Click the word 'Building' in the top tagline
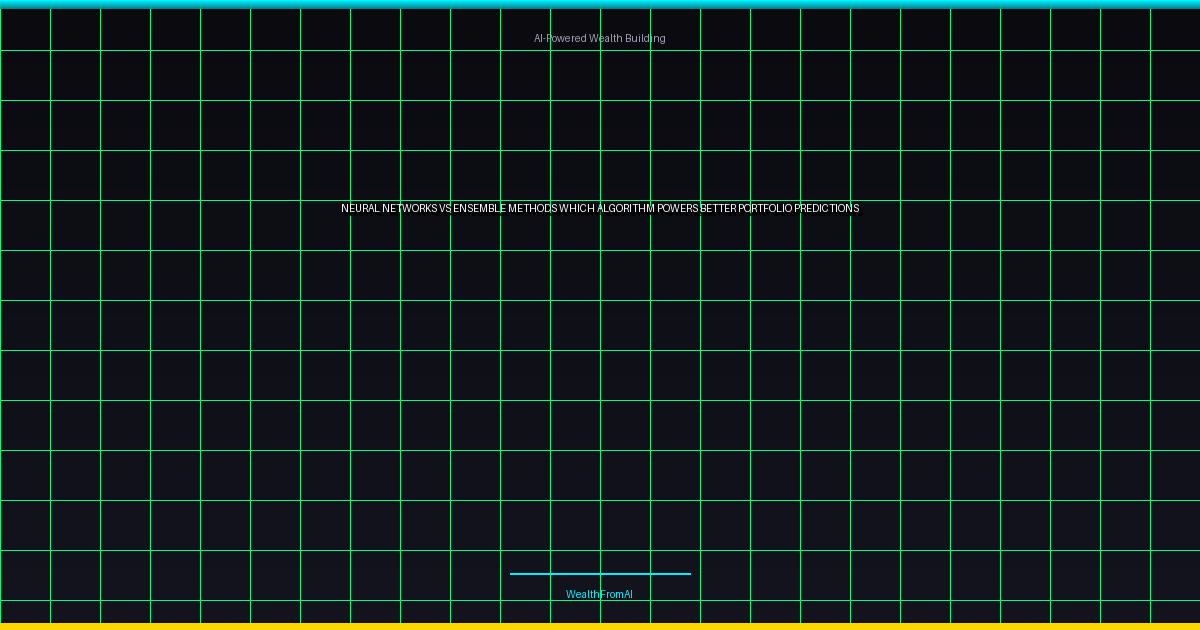This screenshot has height=630, width=1200. (x=645, y=38)
